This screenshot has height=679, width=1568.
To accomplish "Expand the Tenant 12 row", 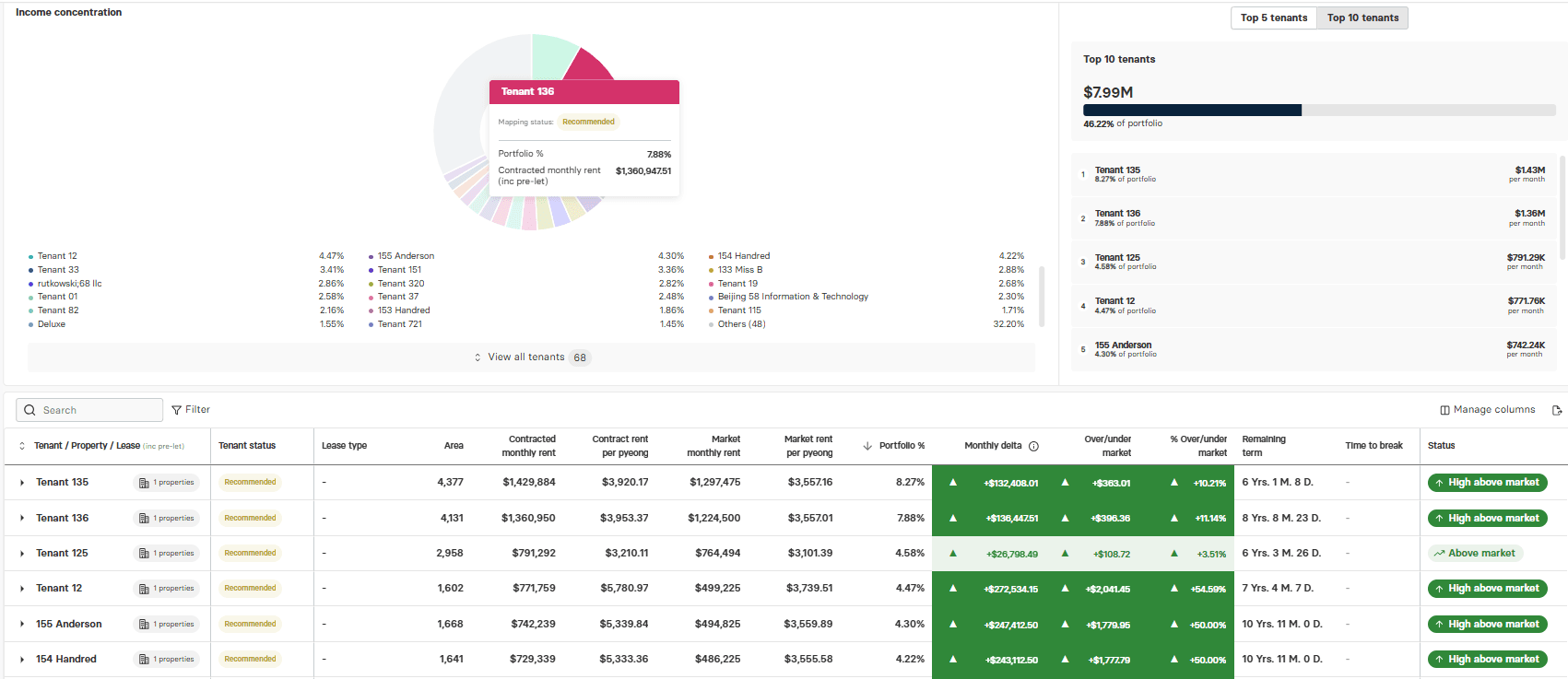I will [22, 589].
